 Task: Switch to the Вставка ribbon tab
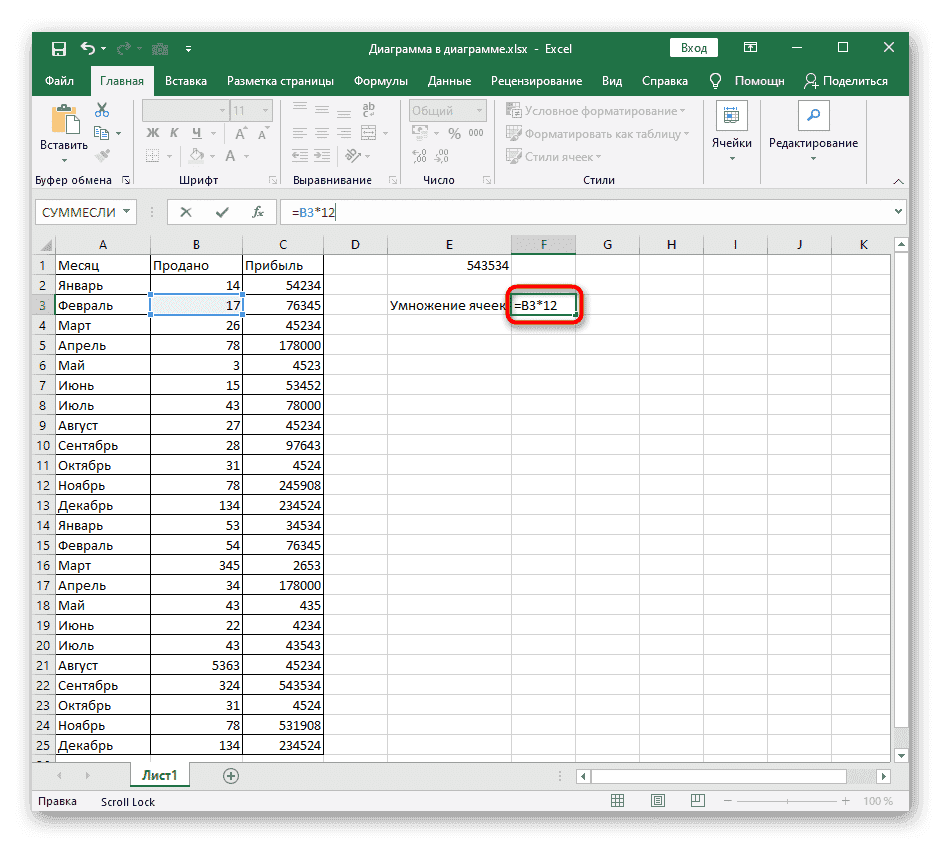[x=186, y=81]
